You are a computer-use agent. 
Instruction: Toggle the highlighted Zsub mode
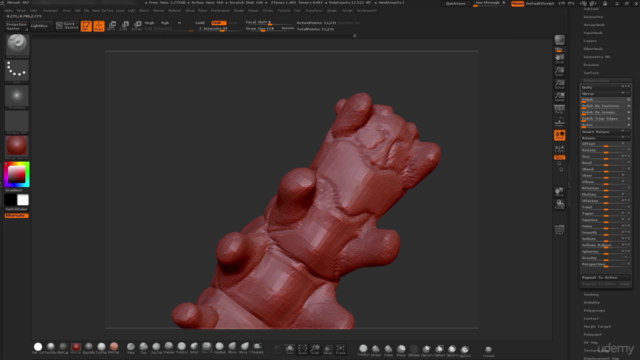tap(218, 23)
